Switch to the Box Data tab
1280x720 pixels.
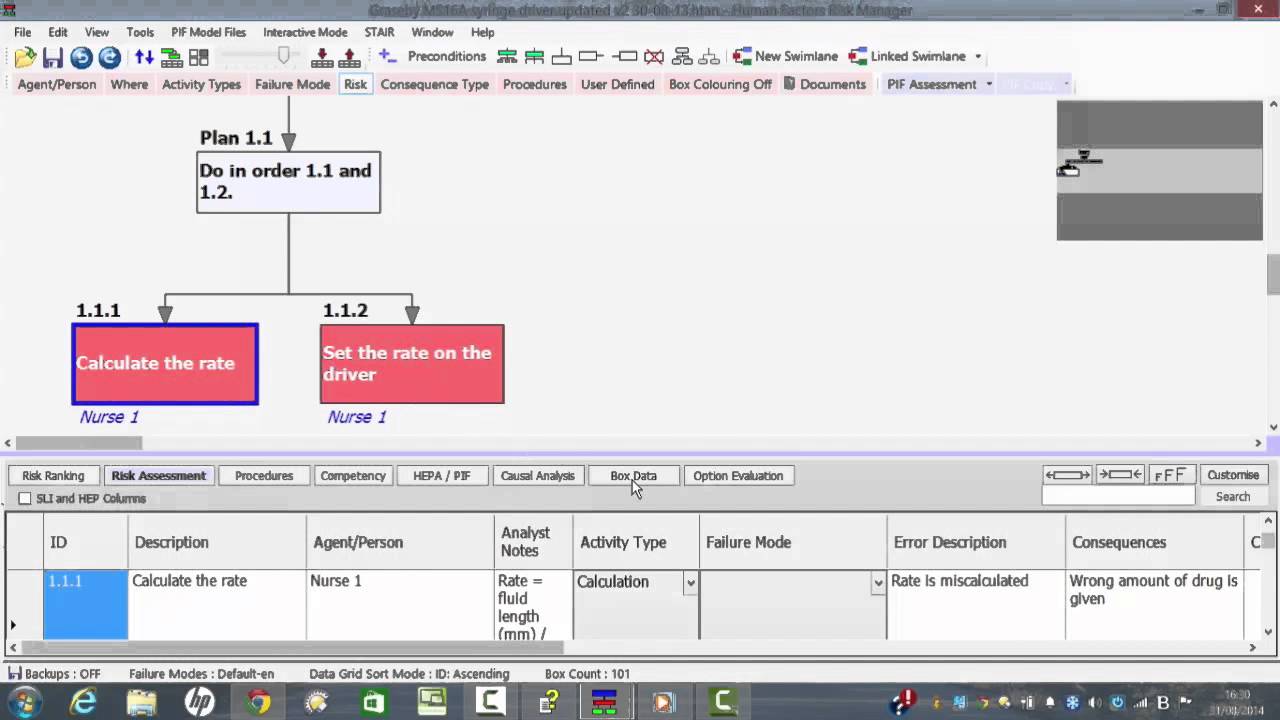(633, 476)
